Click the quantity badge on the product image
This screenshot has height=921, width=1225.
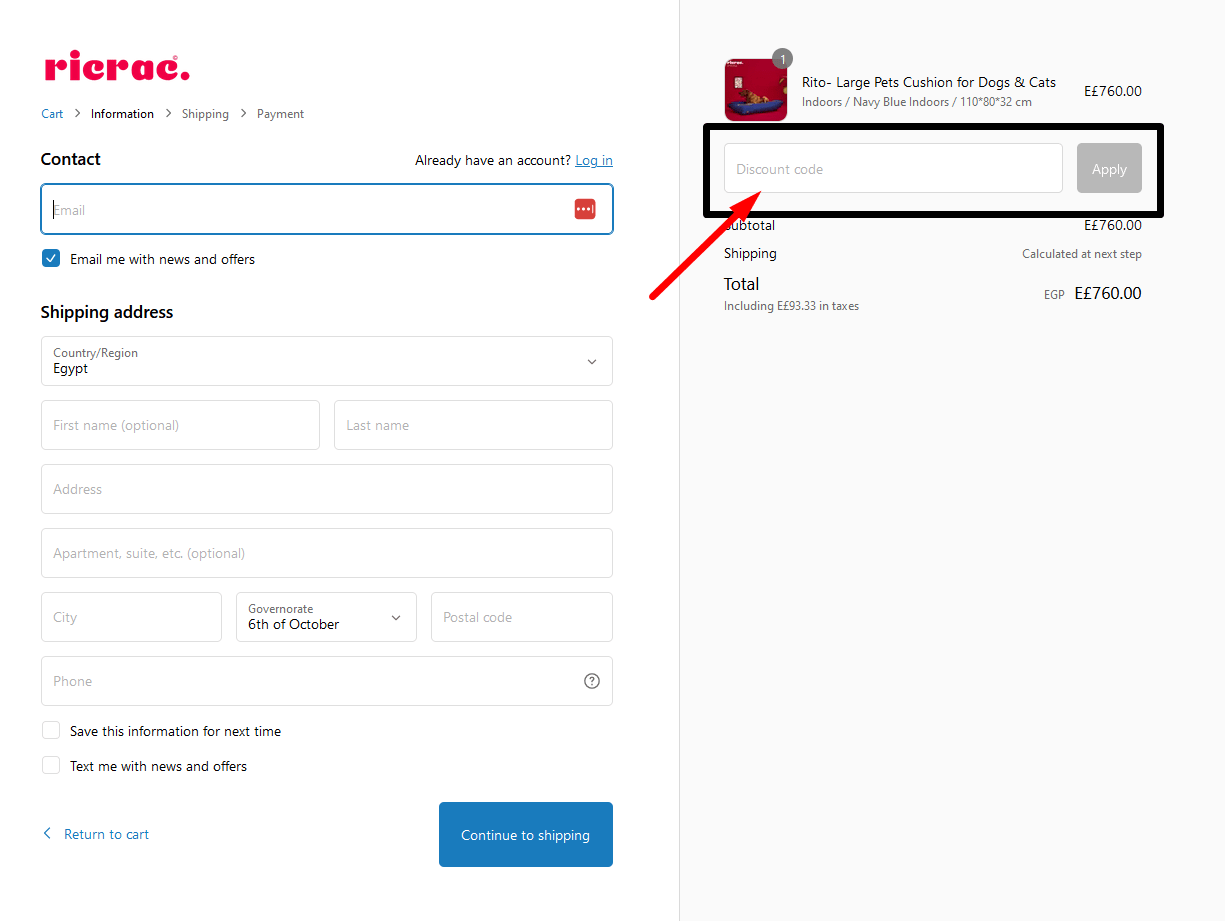[x=782, y=58]
